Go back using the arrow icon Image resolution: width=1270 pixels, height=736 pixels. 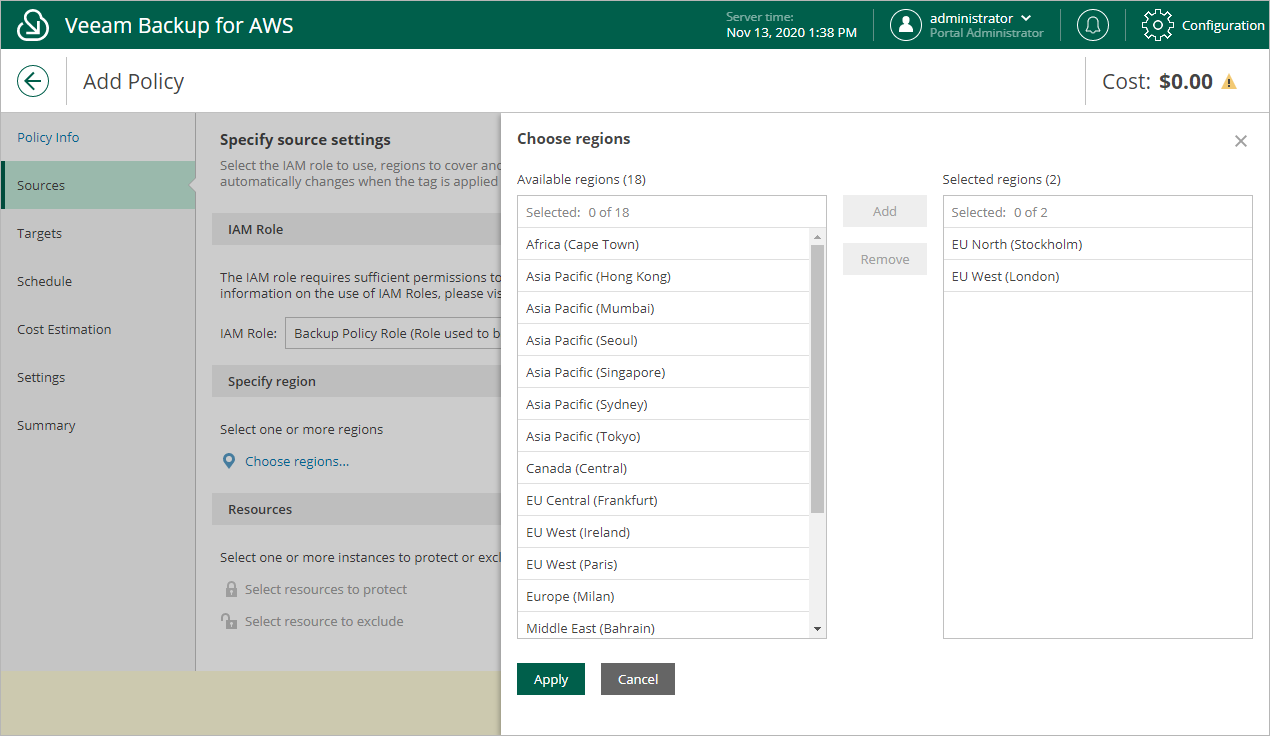pos(33,81)
